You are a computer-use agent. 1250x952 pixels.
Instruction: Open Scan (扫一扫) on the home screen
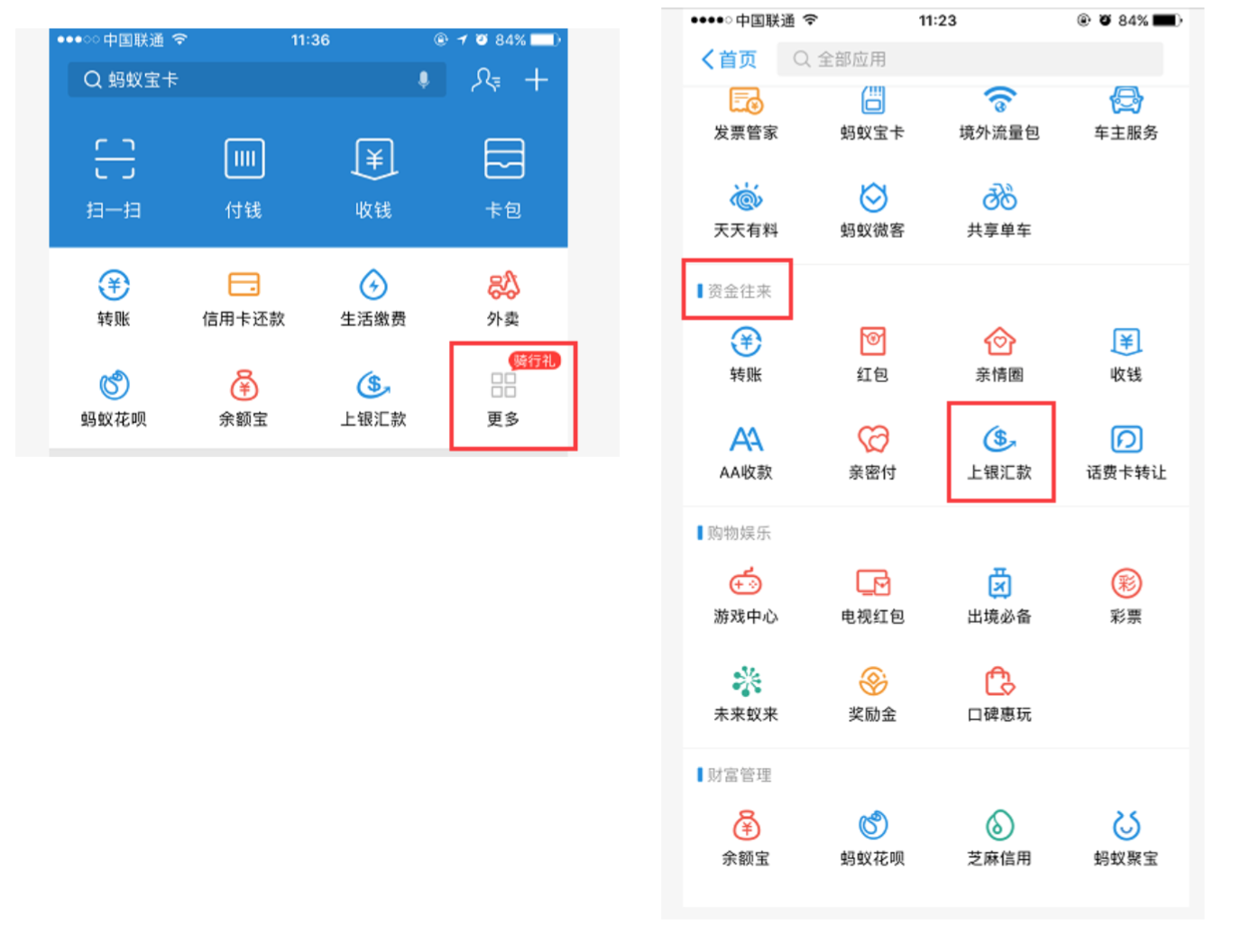(x=114, y=178)
